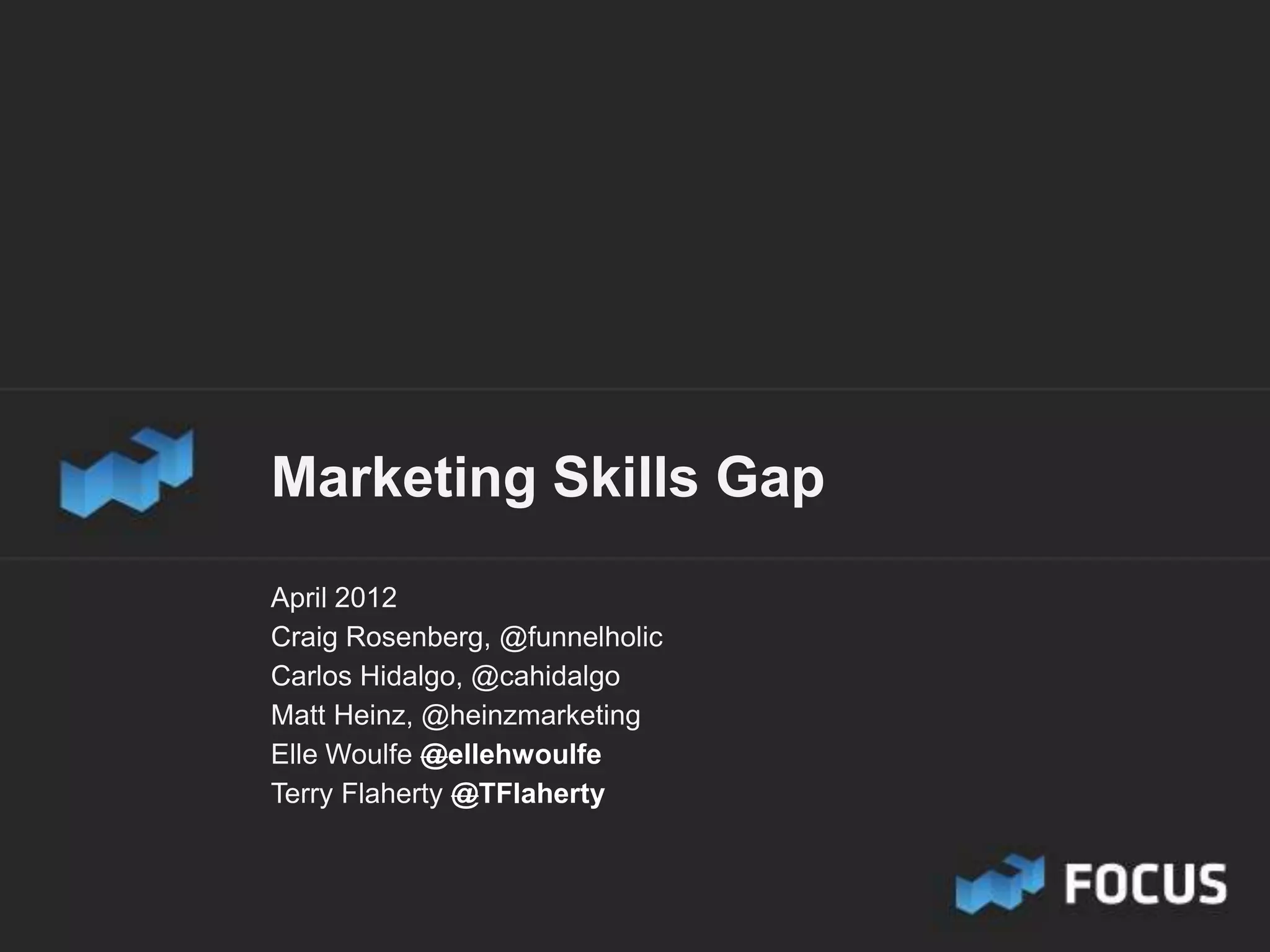Click the name Elle Woulfe
The height and width of the screenshot is (952, 1270).
(x=341, y=754)
